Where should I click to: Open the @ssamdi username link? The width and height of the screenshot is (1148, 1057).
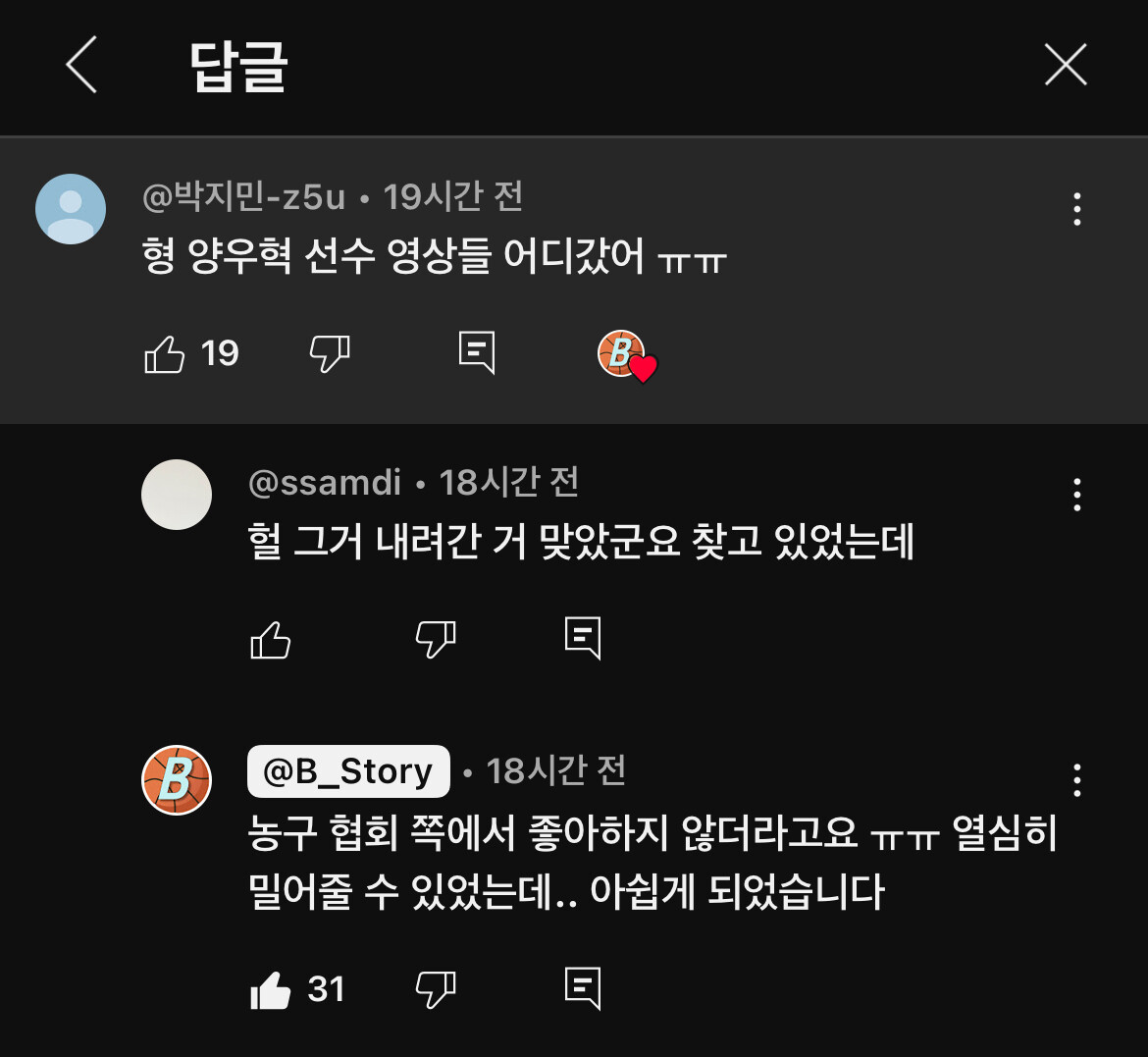(x=325, y=483)
